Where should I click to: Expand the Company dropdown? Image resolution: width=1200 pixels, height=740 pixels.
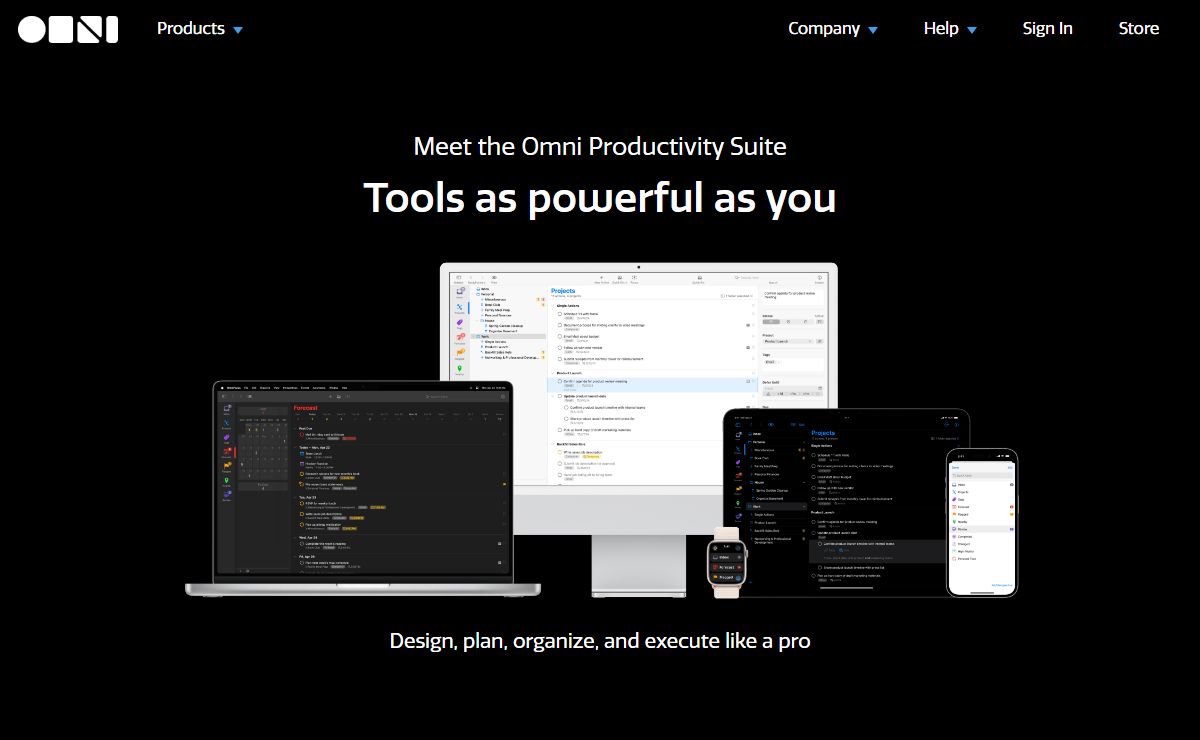pyautogui.click(x=832, y=29)
